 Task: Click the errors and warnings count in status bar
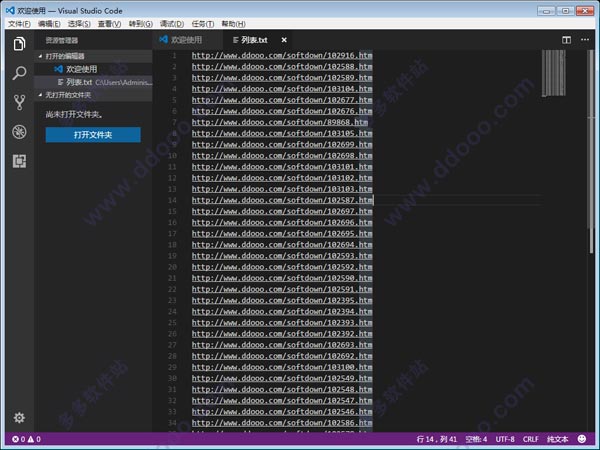coord(26,439)
